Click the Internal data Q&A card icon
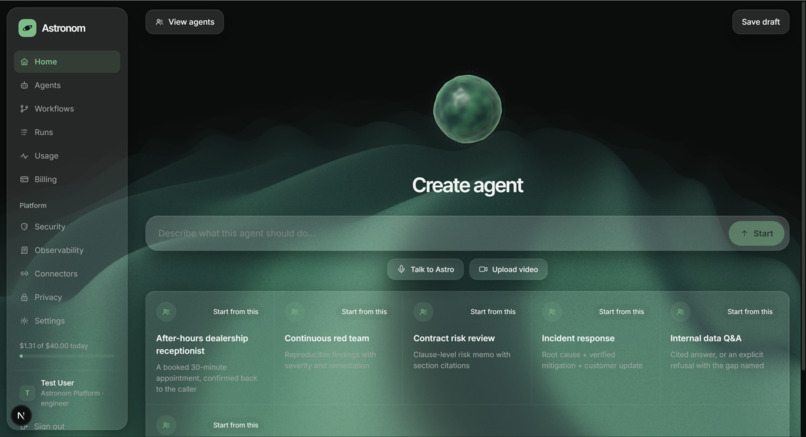 (680, 312)
